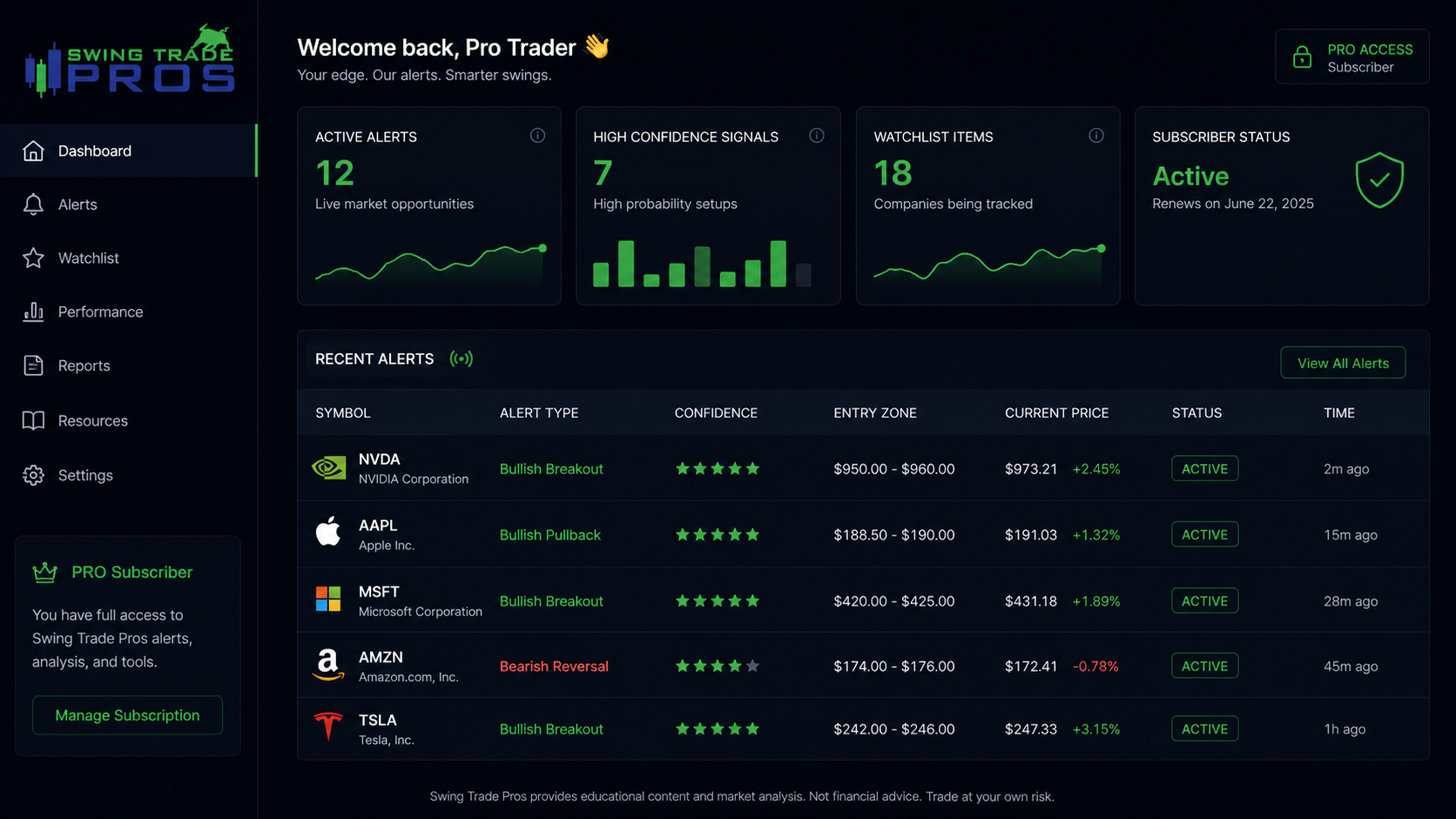Click the ACTIVE status badge for NVDA
1456x819 pixels.
click(x=1204, y=468)
